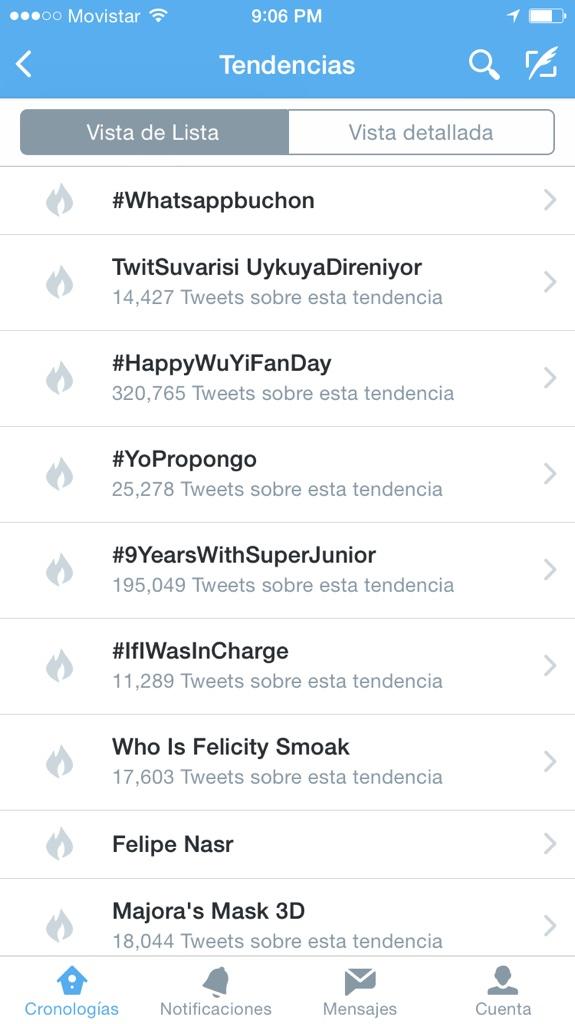
Task: Tap the back arrow in header
Action: click(24, 65)
